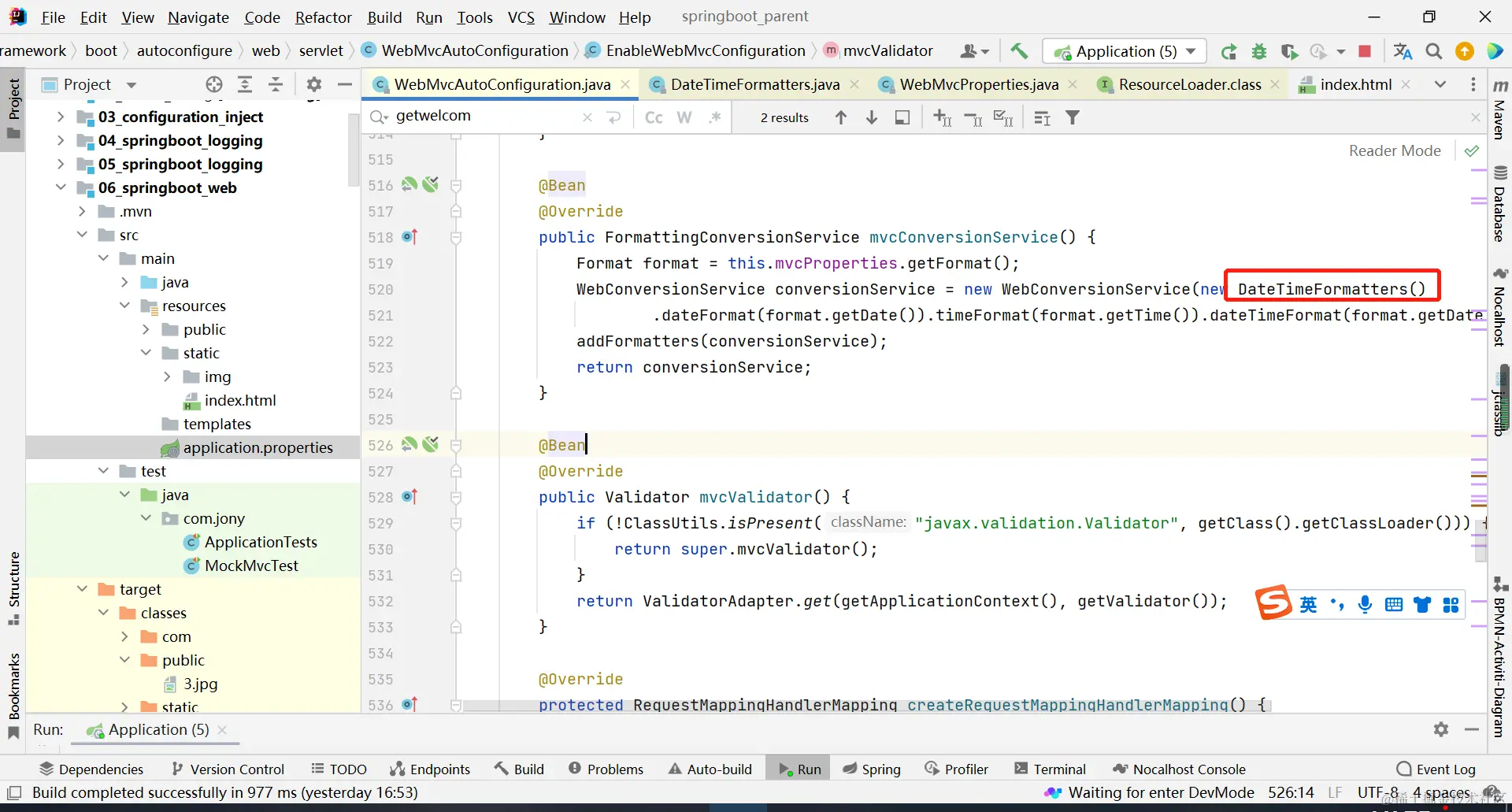Image resolution: width=1512 pixels, height=812 pixels.
Task: Open the editor tabs list dropdown chevron
Action: click(1440, 84)
